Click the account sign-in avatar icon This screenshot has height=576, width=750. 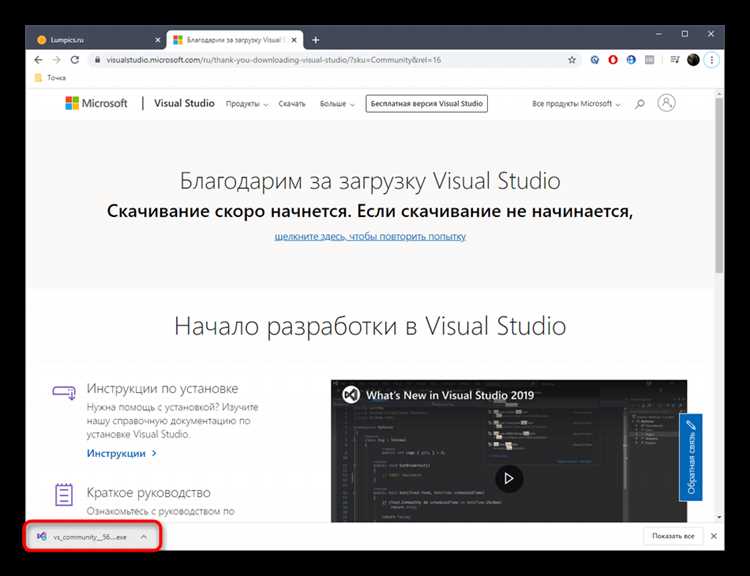(x=666, y=103)
